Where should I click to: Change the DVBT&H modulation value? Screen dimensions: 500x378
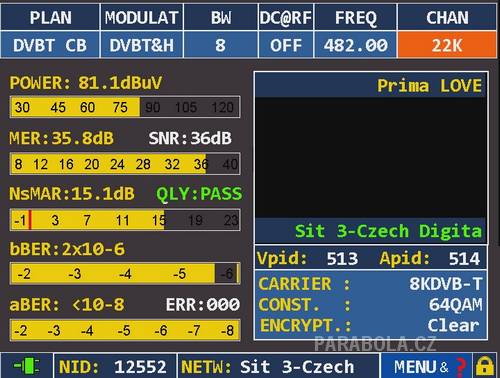[142, 45]
